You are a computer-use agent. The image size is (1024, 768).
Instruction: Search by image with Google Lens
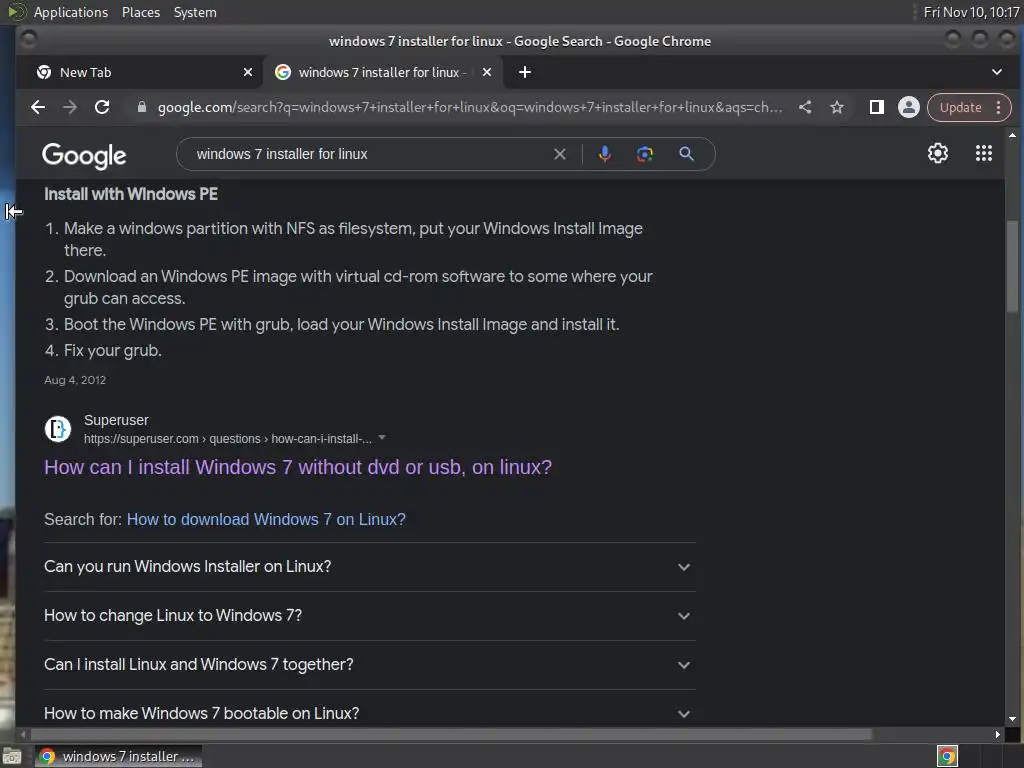(x=645, y=154)
